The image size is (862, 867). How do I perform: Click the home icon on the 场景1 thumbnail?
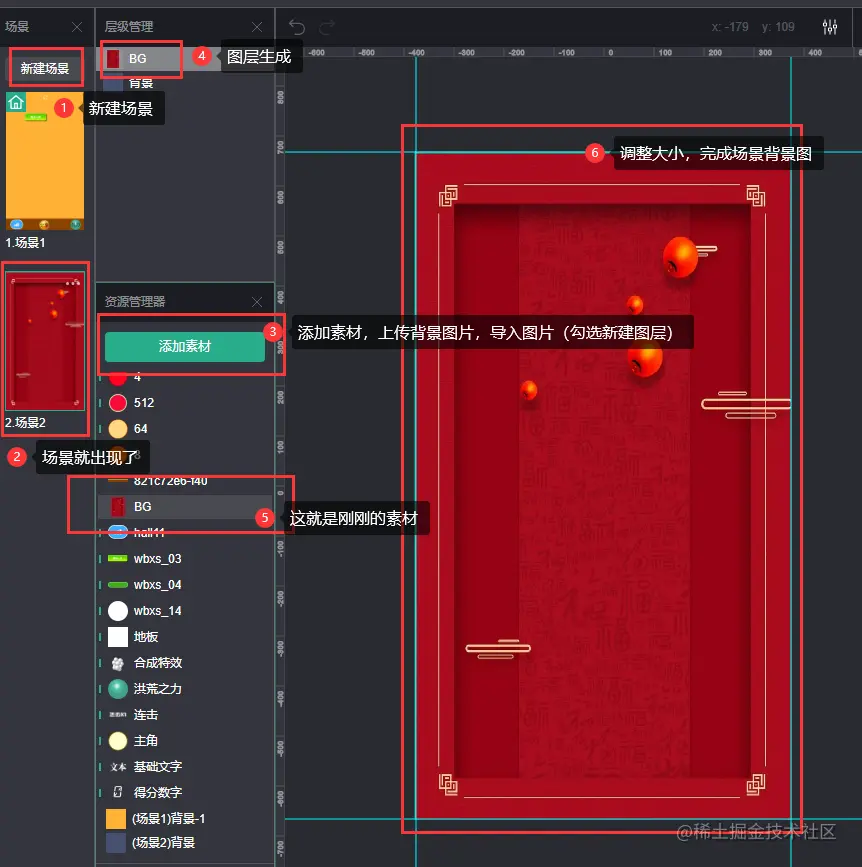point(16,102)
